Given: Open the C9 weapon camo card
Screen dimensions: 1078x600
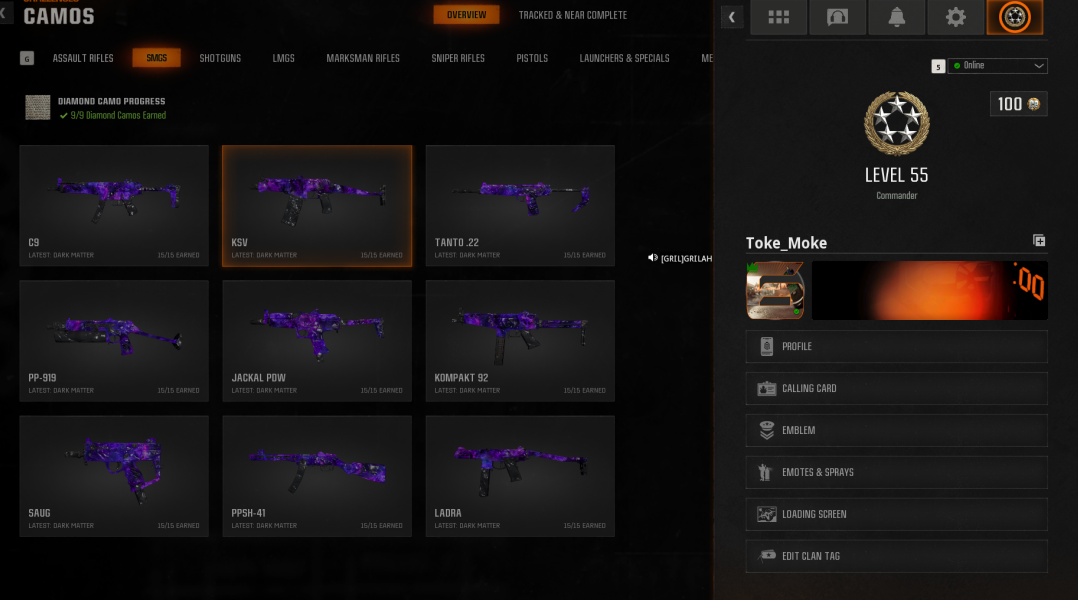Looking at the screenshot, I should tap(114, 205).
